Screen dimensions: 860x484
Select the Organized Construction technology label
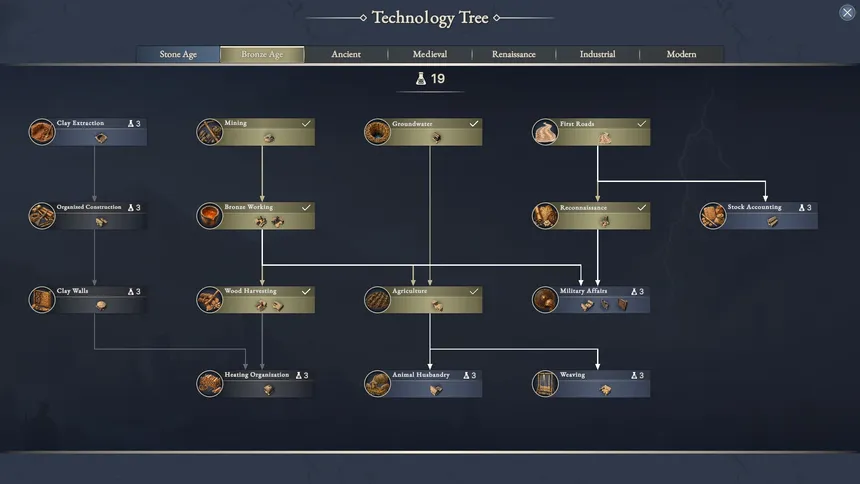tap(89, 207)
